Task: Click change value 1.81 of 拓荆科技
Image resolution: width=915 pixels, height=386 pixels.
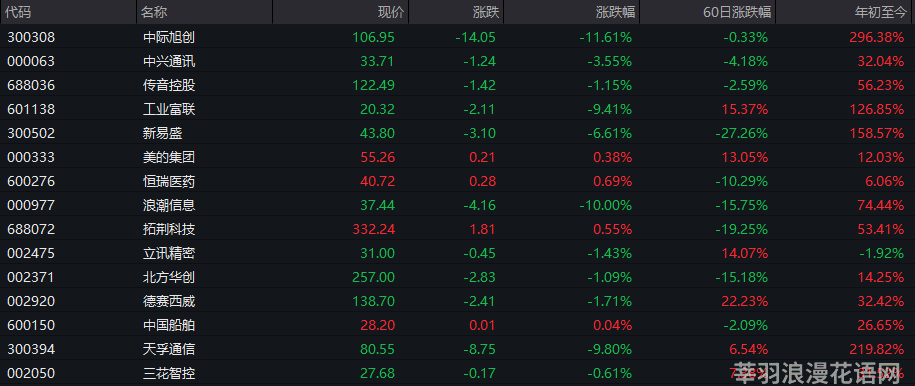Action: pyautogui.click(x=483, y=229)
